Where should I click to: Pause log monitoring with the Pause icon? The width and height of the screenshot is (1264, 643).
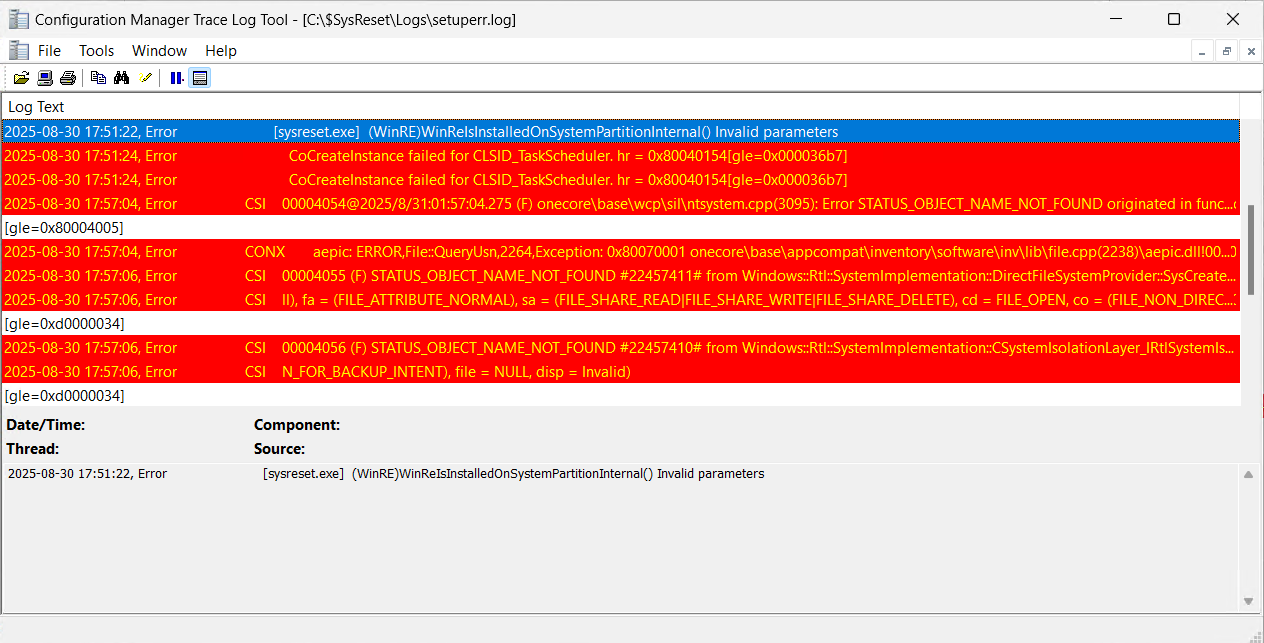pos(177,78)
